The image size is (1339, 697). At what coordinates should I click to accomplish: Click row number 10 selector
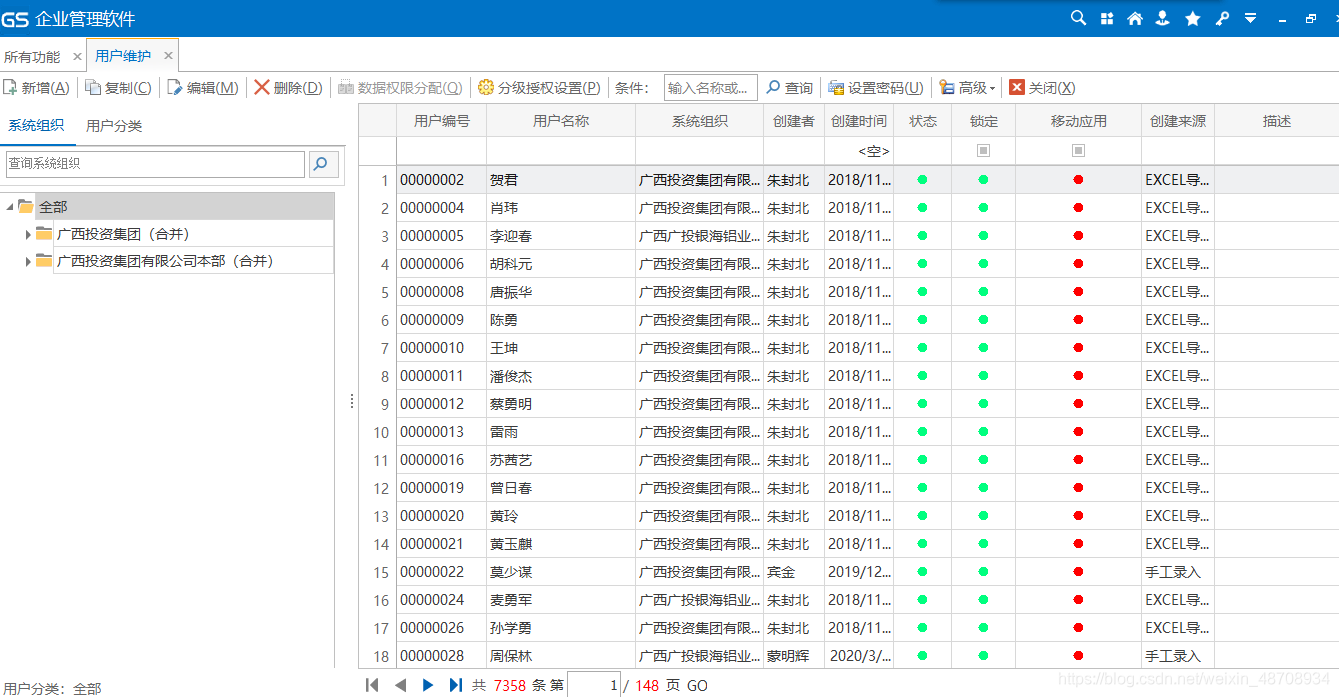(x=378, y=432)
